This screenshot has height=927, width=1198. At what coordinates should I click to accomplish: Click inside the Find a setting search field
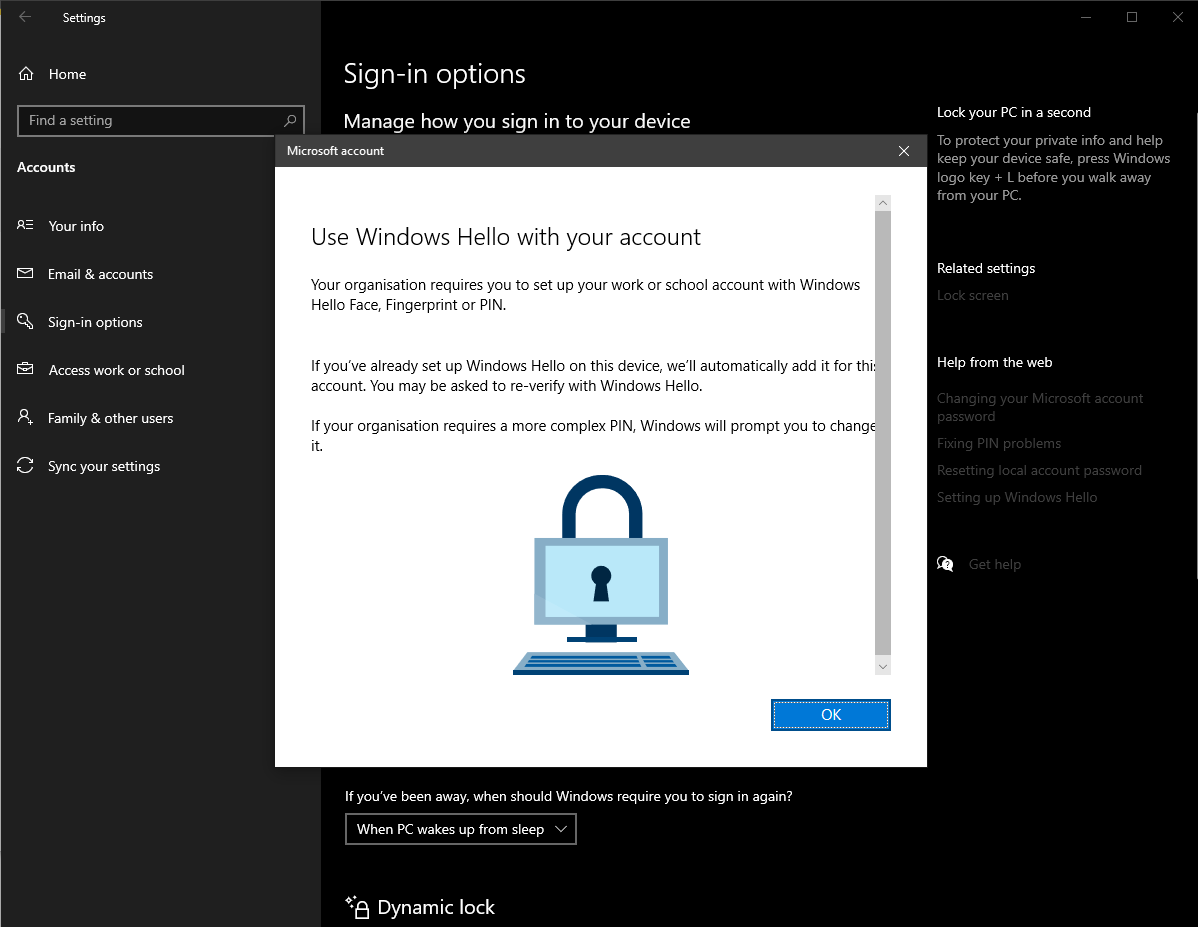[x=140, y=120]
